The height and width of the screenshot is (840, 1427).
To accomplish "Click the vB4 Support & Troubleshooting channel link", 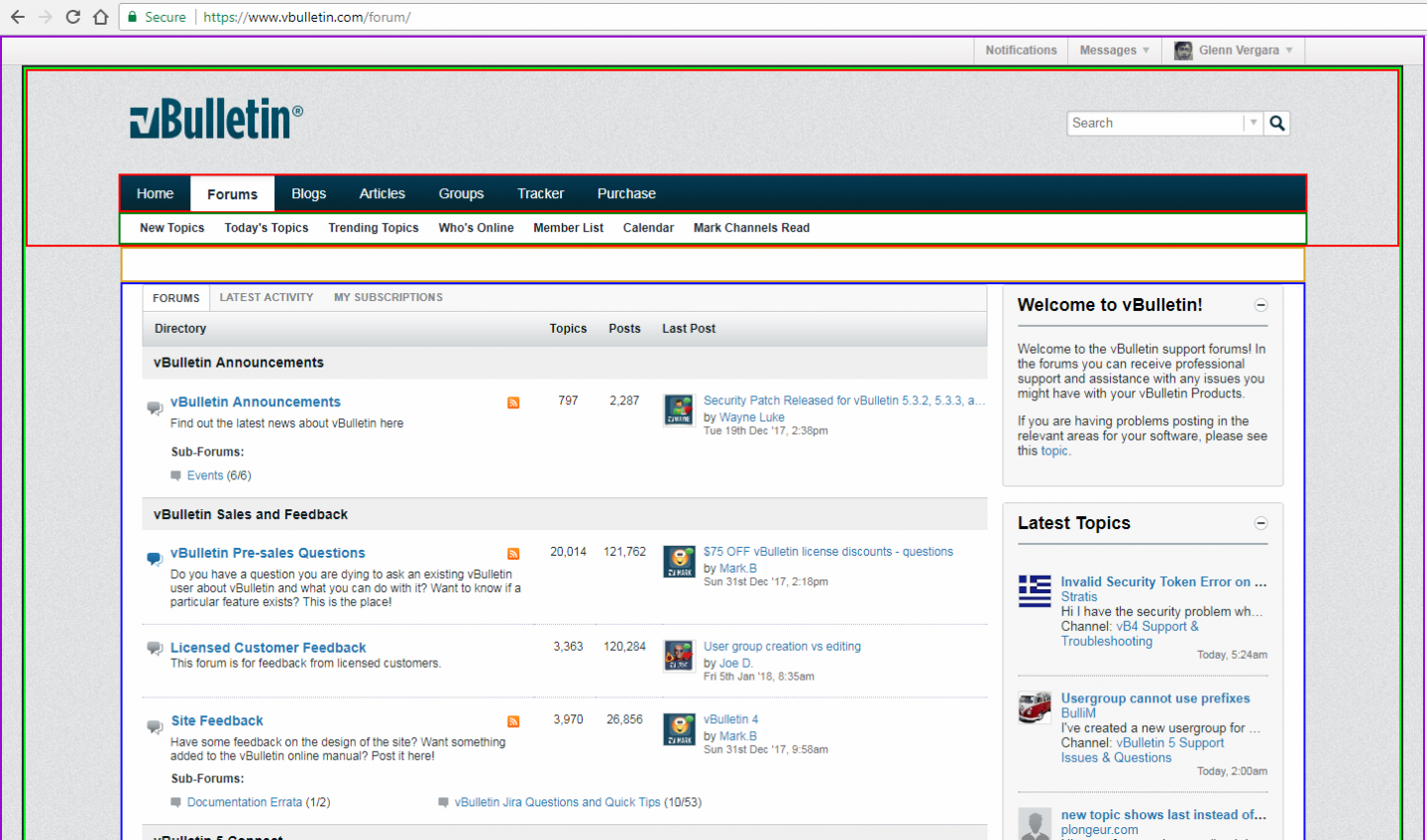I will point(1130,634).
